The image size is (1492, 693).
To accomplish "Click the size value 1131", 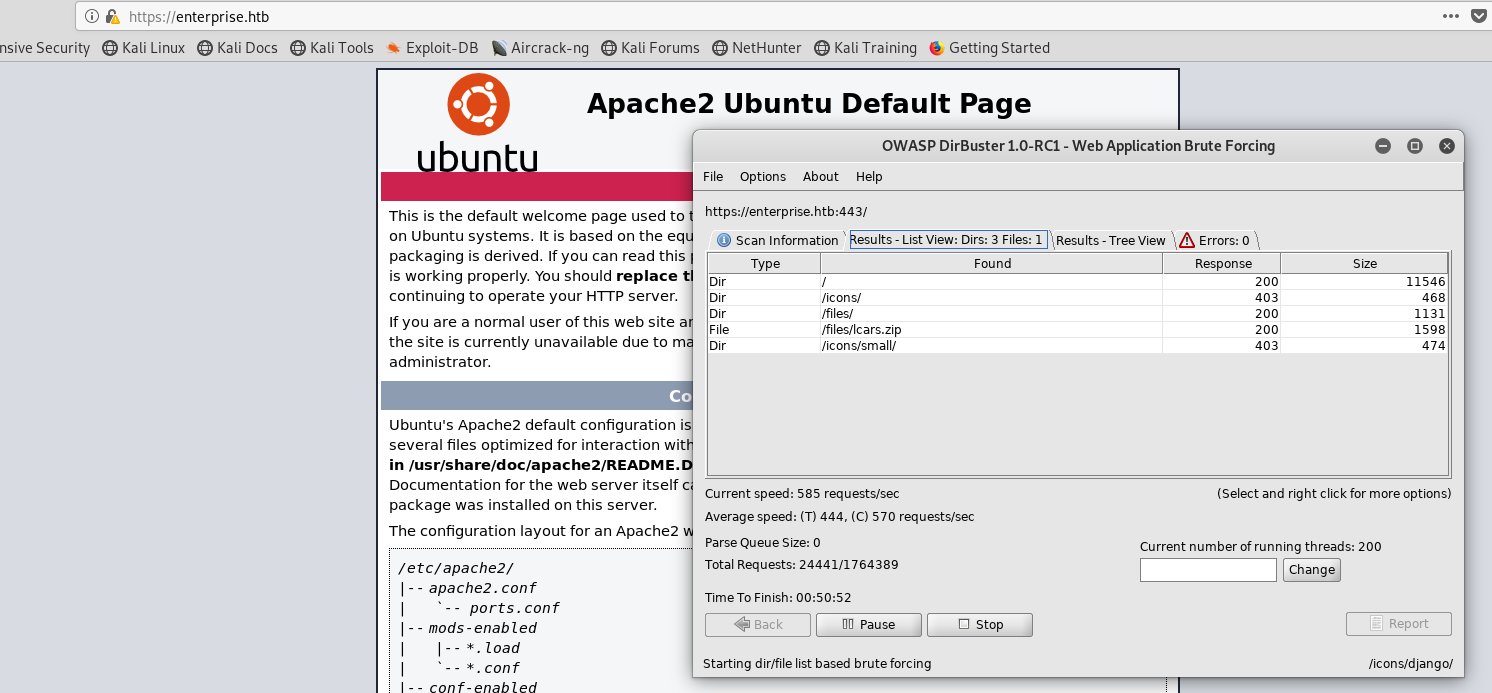I will (1429, 314).
